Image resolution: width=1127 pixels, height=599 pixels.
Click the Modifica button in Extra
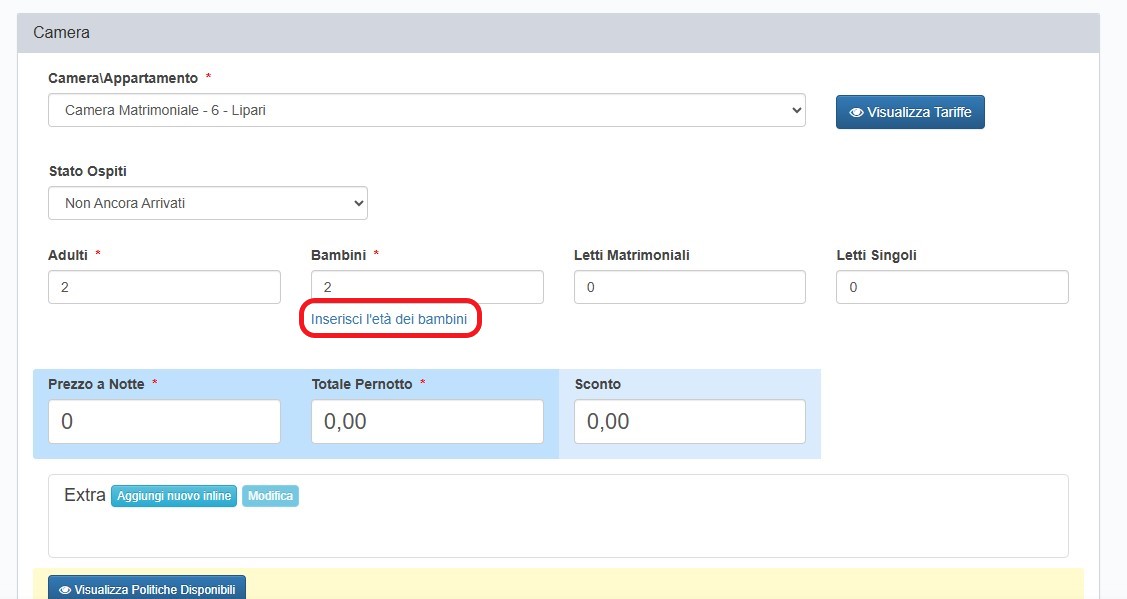click(270, 496)
